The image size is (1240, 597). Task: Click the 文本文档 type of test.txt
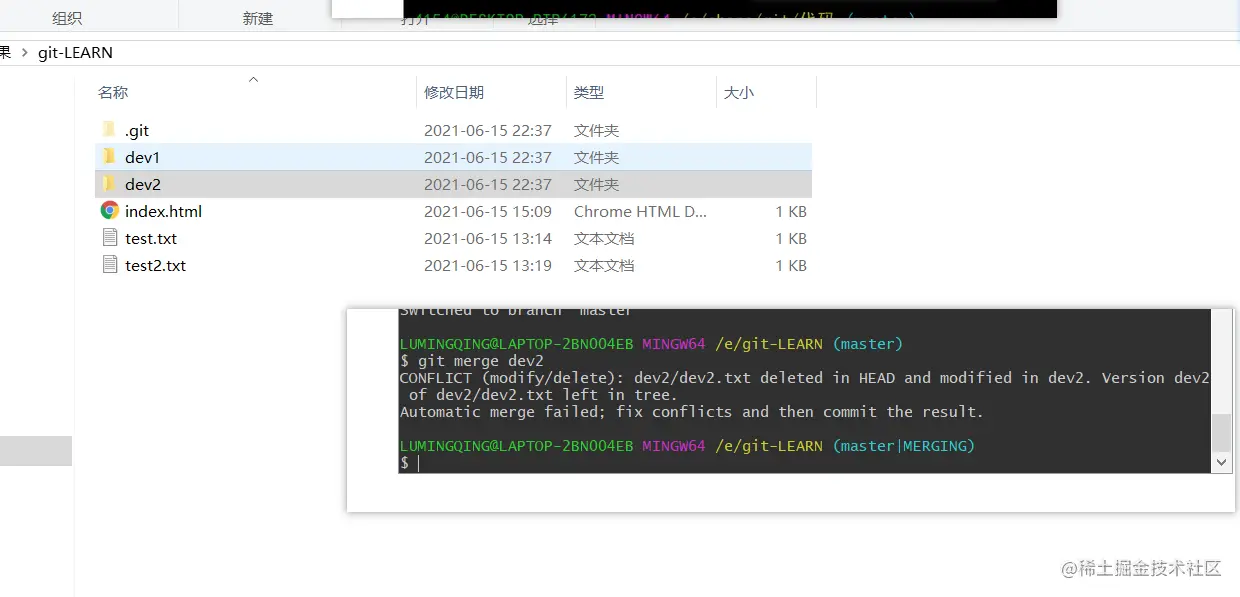[x=604, y=238]
